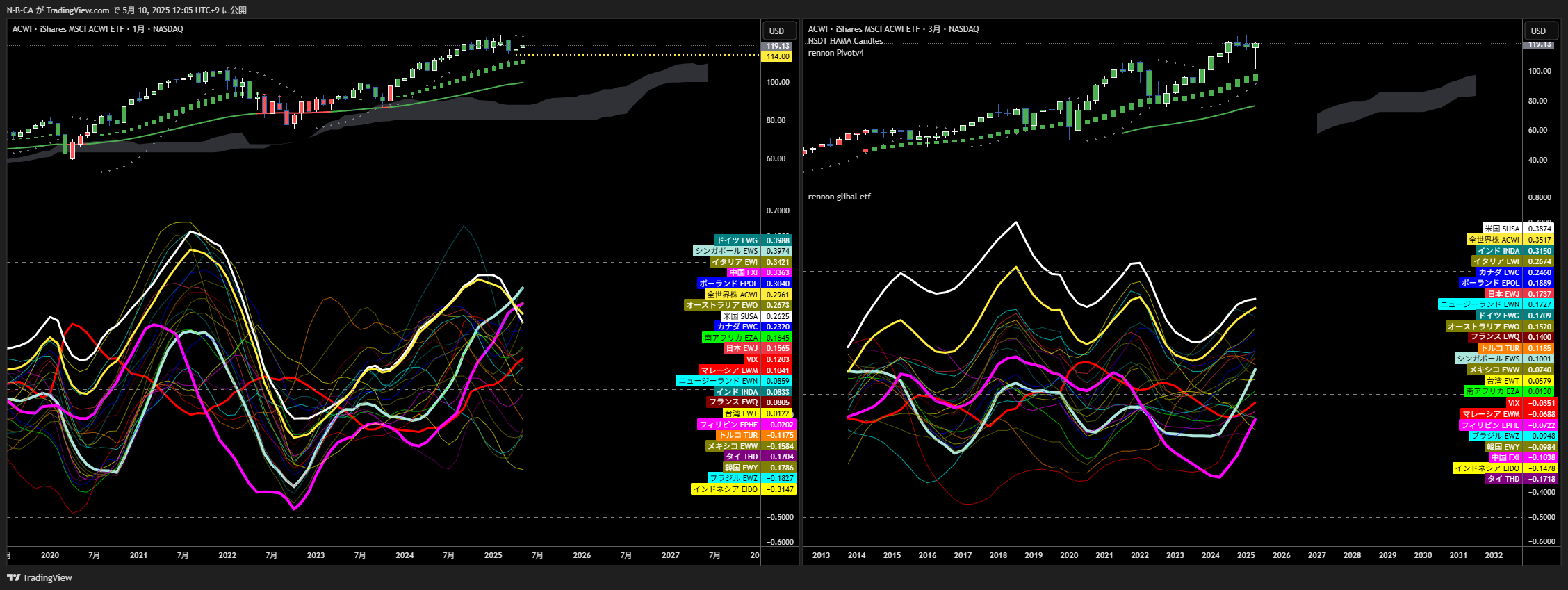The width and height of the screenshot is (1568, 590).
Task: Click the header N-B-CA TradingView.com publication text
Action: coord(126,10)
